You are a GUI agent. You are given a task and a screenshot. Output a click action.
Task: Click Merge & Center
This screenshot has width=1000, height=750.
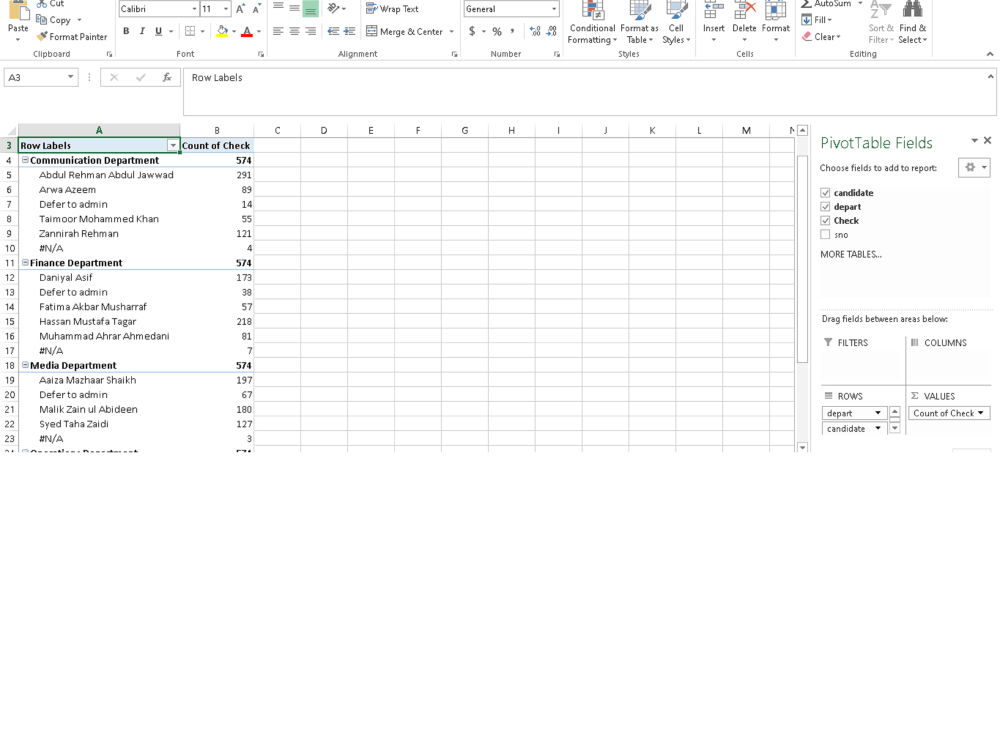[x=405, y=31]
